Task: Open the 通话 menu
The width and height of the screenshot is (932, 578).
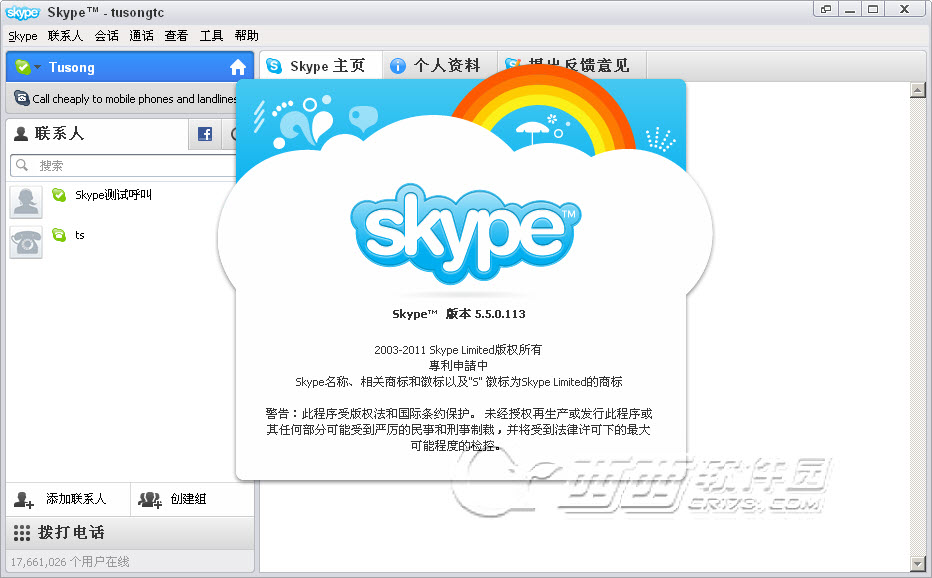Action: tap(141, 36)
